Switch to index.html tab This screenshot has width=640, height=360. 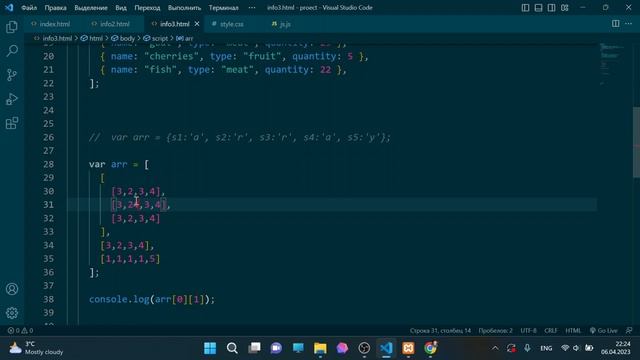tap(55, 24)
